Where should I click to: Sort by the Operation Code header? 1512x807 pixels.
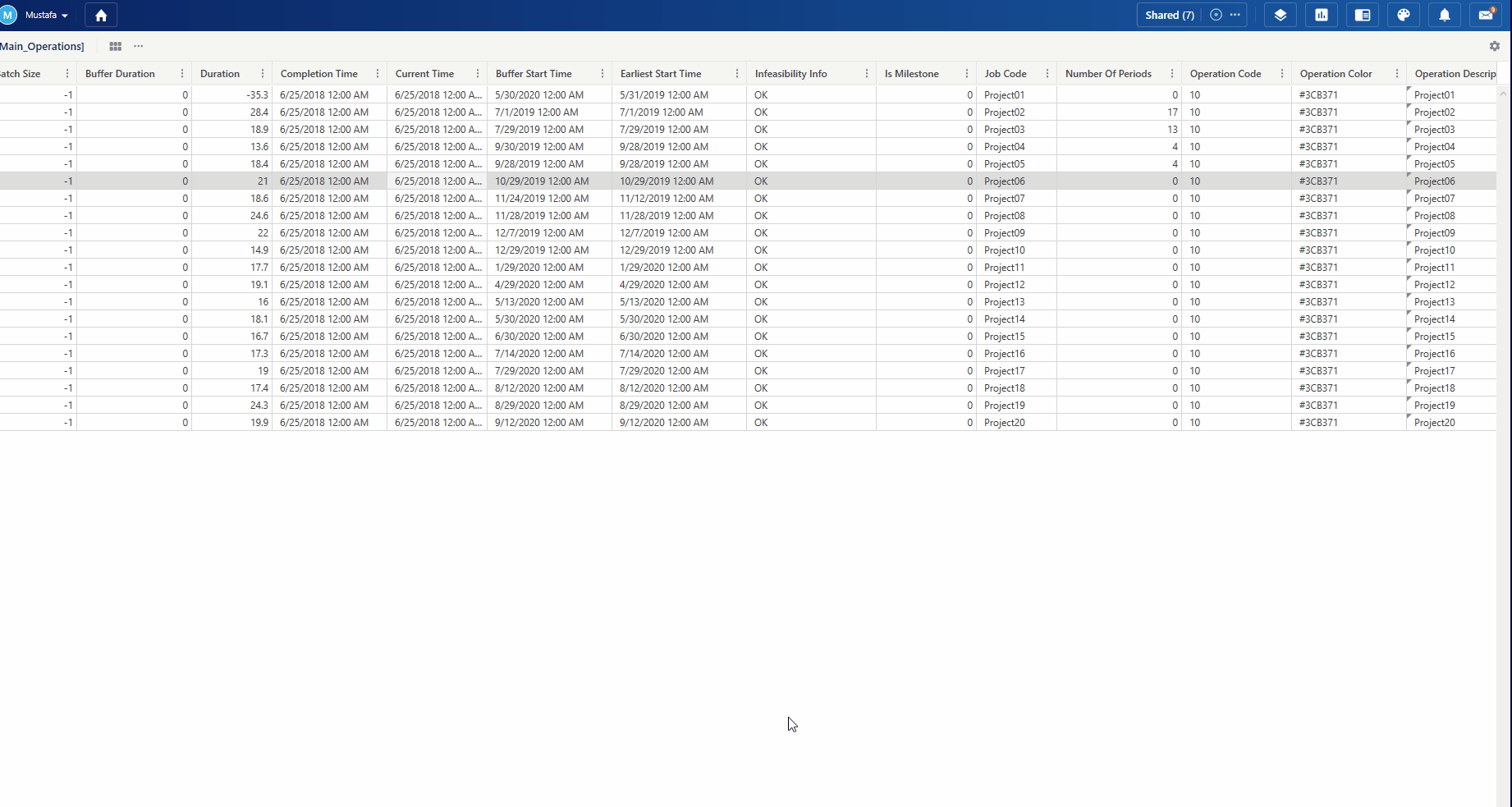tap(1226, 74)
